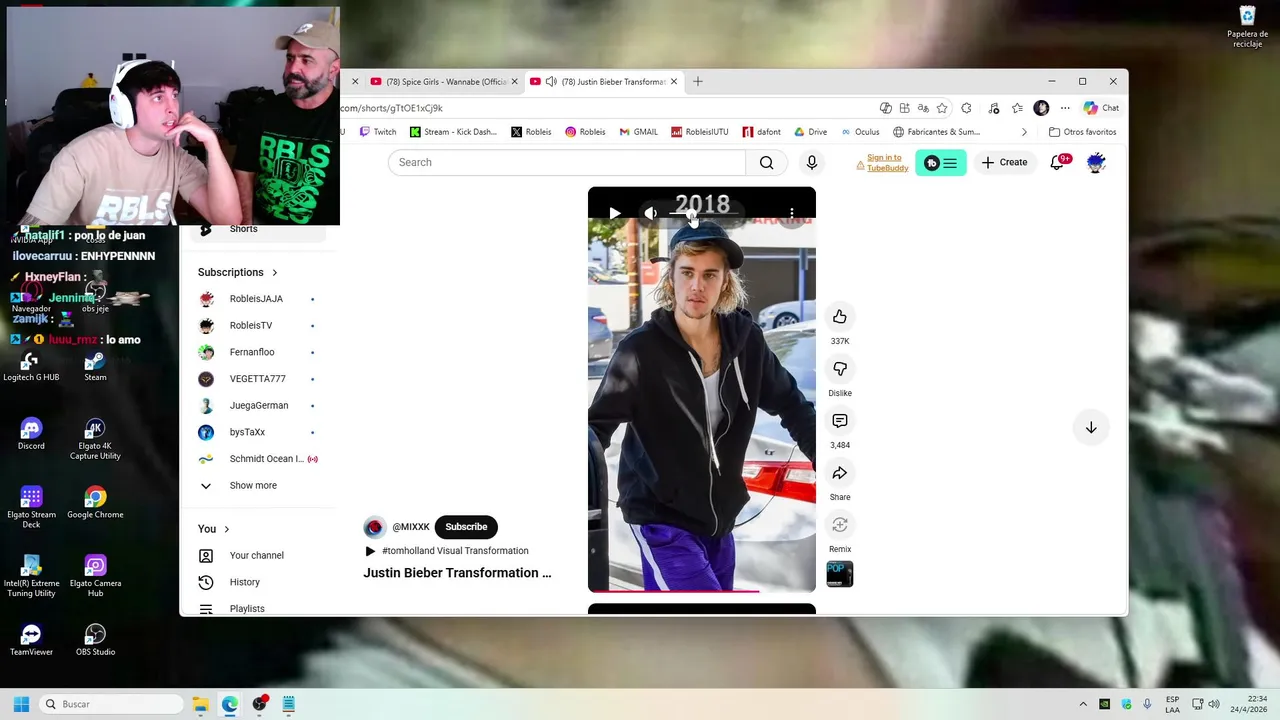Open the dafont bookmark
This screenshot has width=1280, height=720.
762,132
